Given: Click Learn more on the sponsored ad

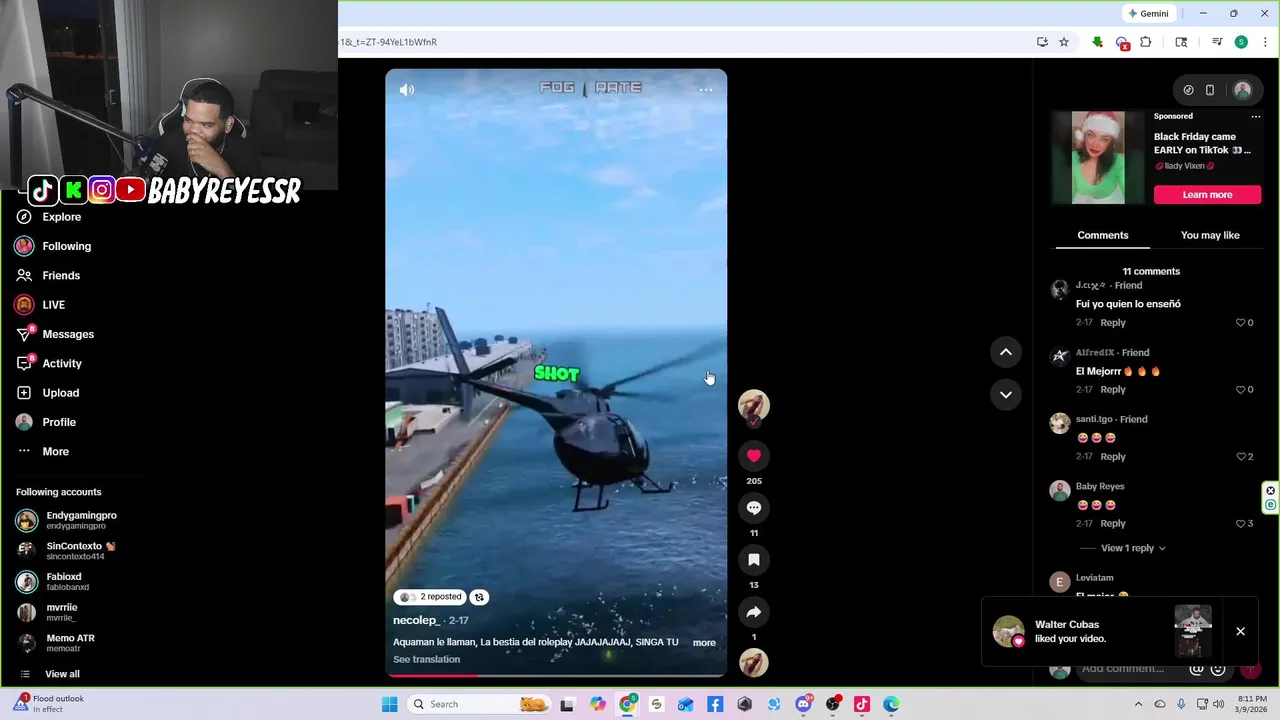Looking at the screenshot, I should 1207,195.
